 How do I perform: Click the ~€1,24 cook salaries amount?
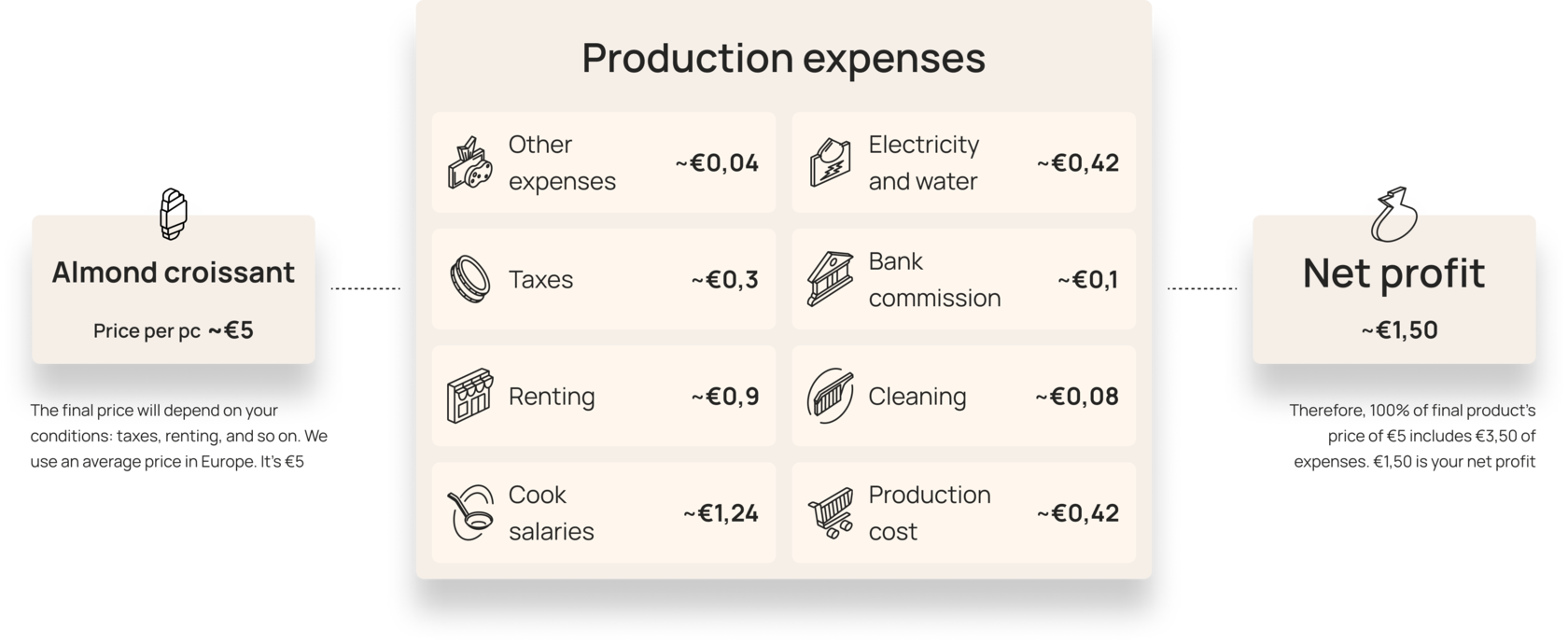[721, 512]
